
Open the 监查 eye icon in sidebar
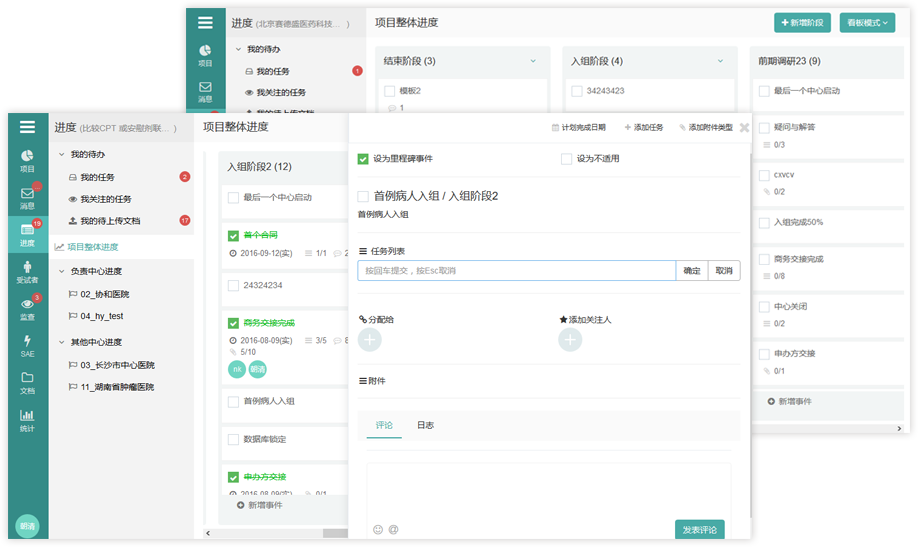click(27, 308)
